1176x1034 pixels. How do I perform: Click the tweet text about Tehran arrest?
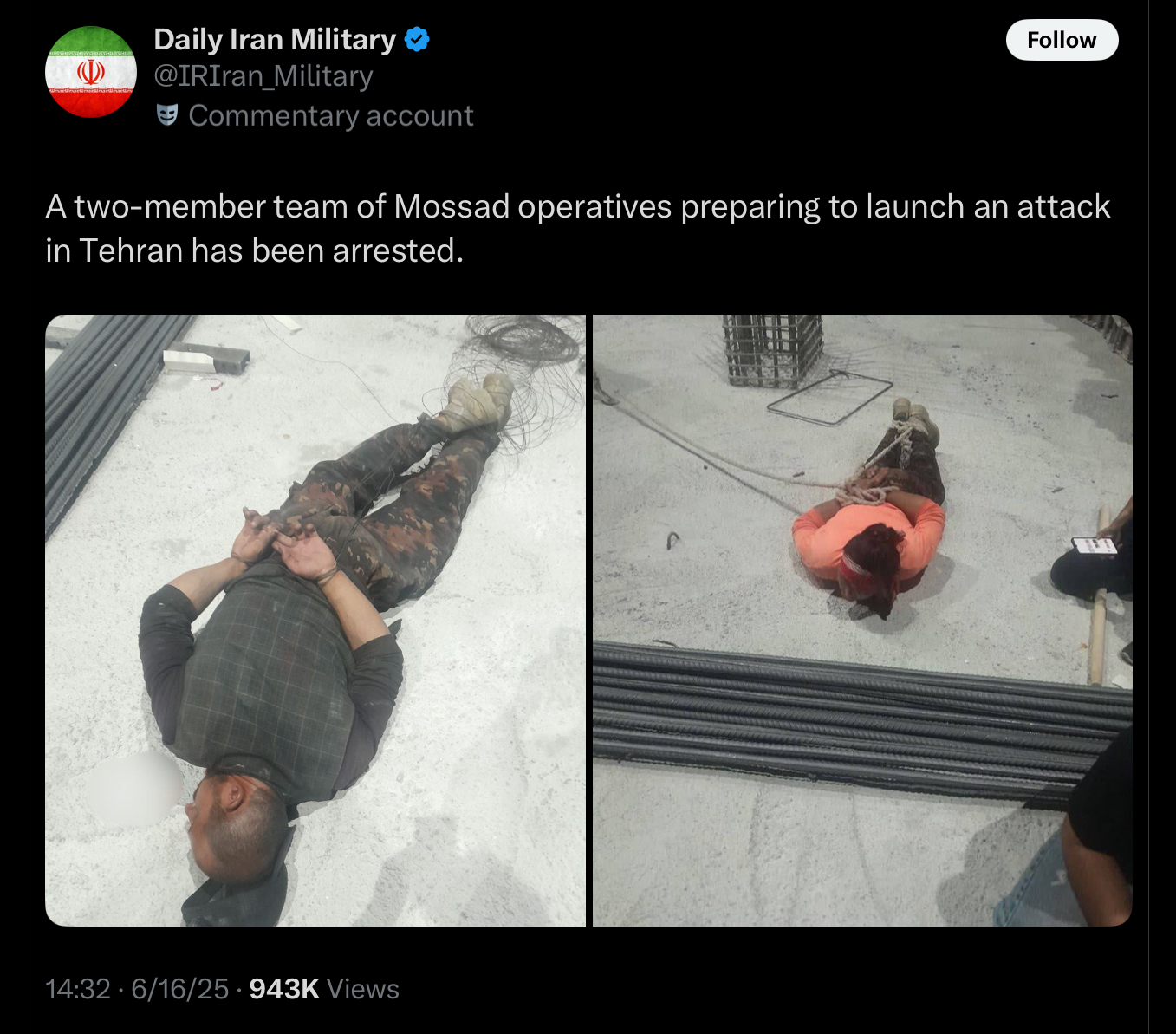tap(578, 229)
